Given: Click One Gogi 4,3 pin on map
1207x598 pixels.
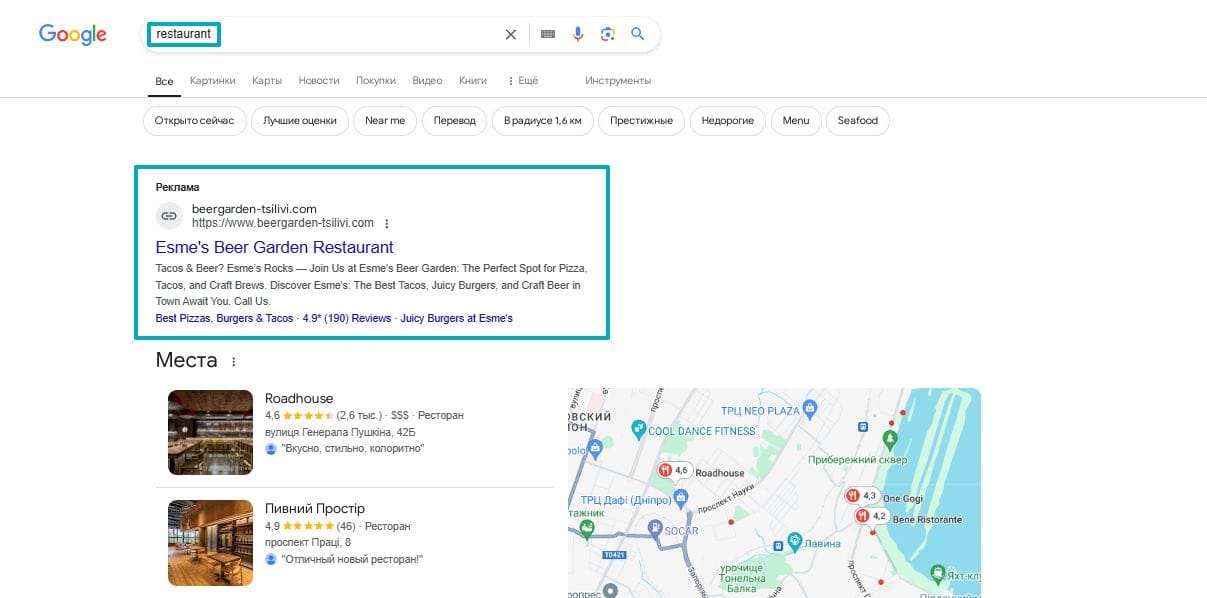Looking at the screenshot, I should pyautogui.click(x=852, y=495).
